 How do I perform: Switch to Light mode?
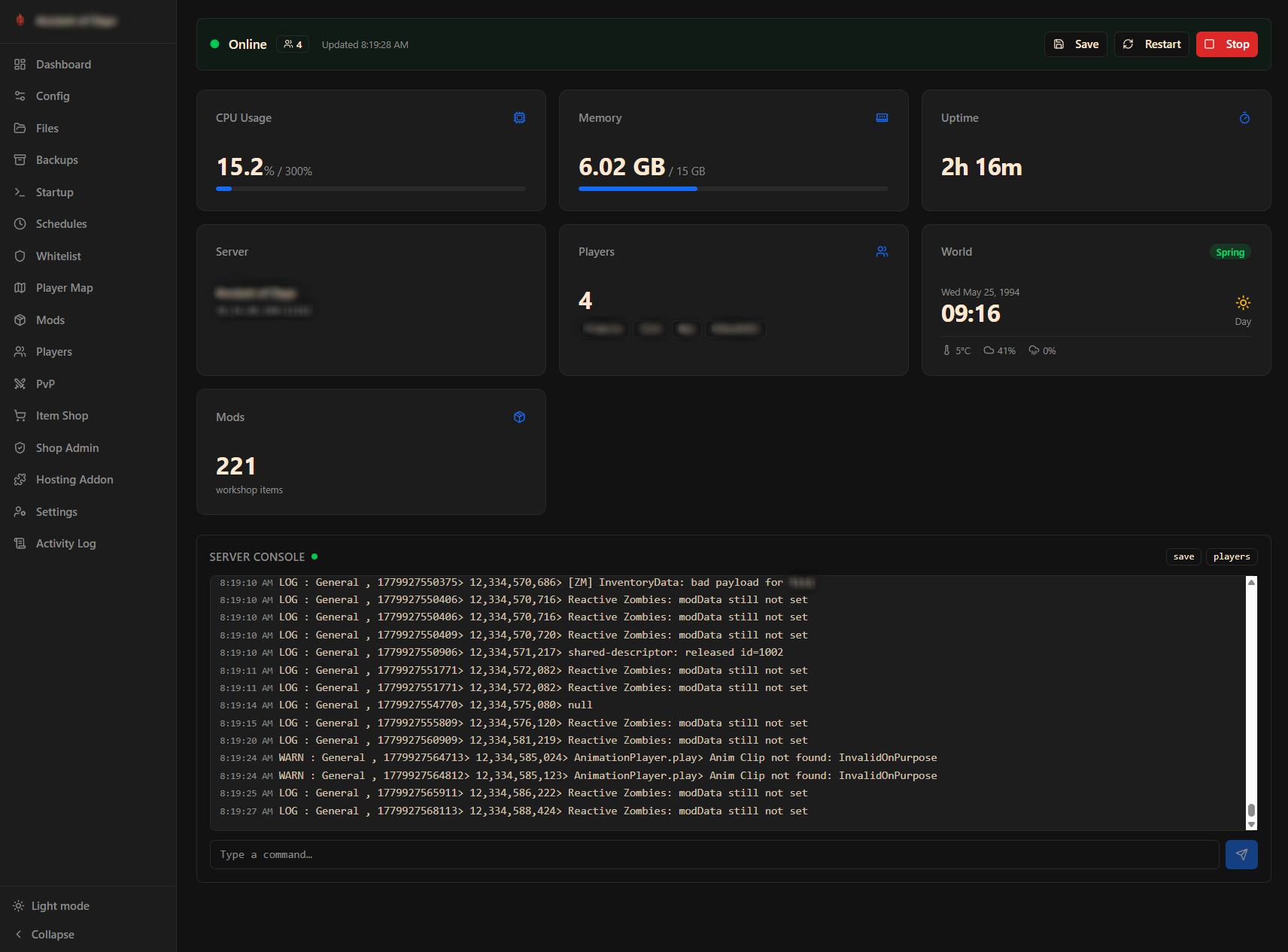(x=51, y=906)
